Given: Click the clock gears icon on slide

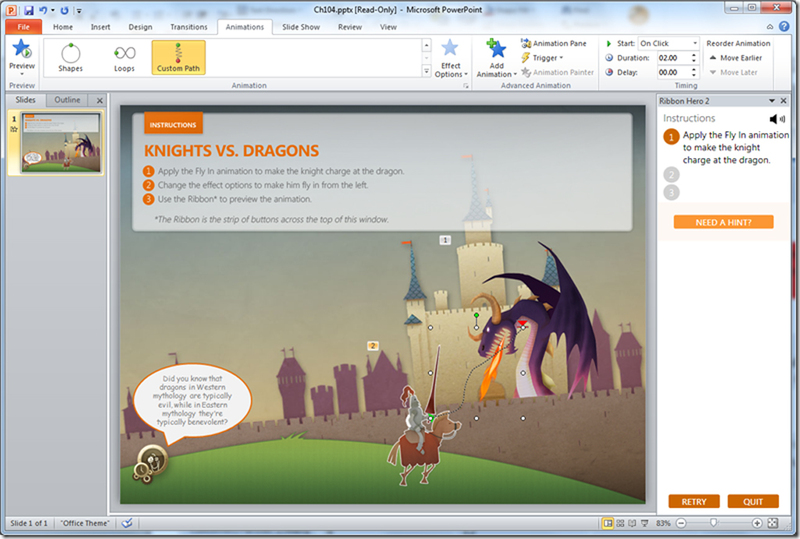Looking at the screenshot, I should point(149,463).
